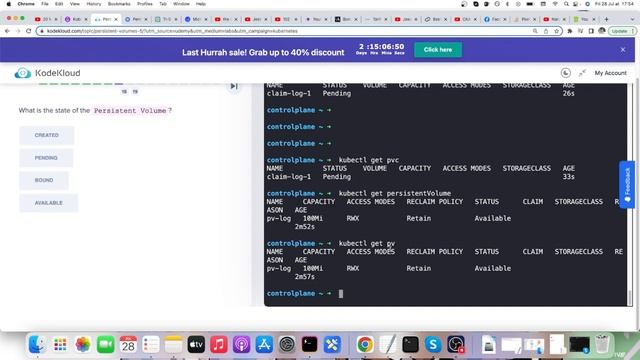Open Calendar showing 28 in the dock
The image size is (640, 360).
click(128, 344)
